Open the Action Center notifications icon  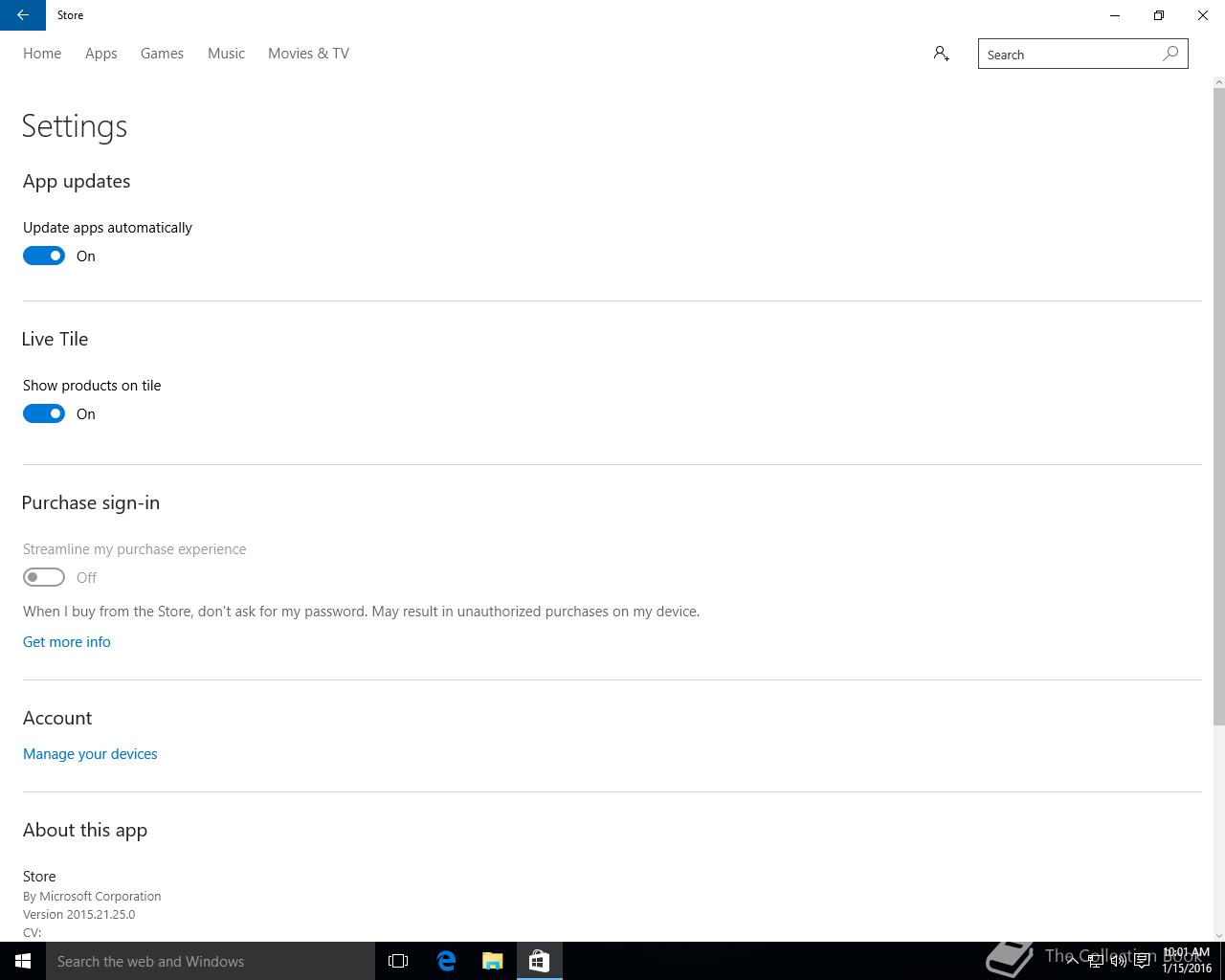click(1142, 961)
